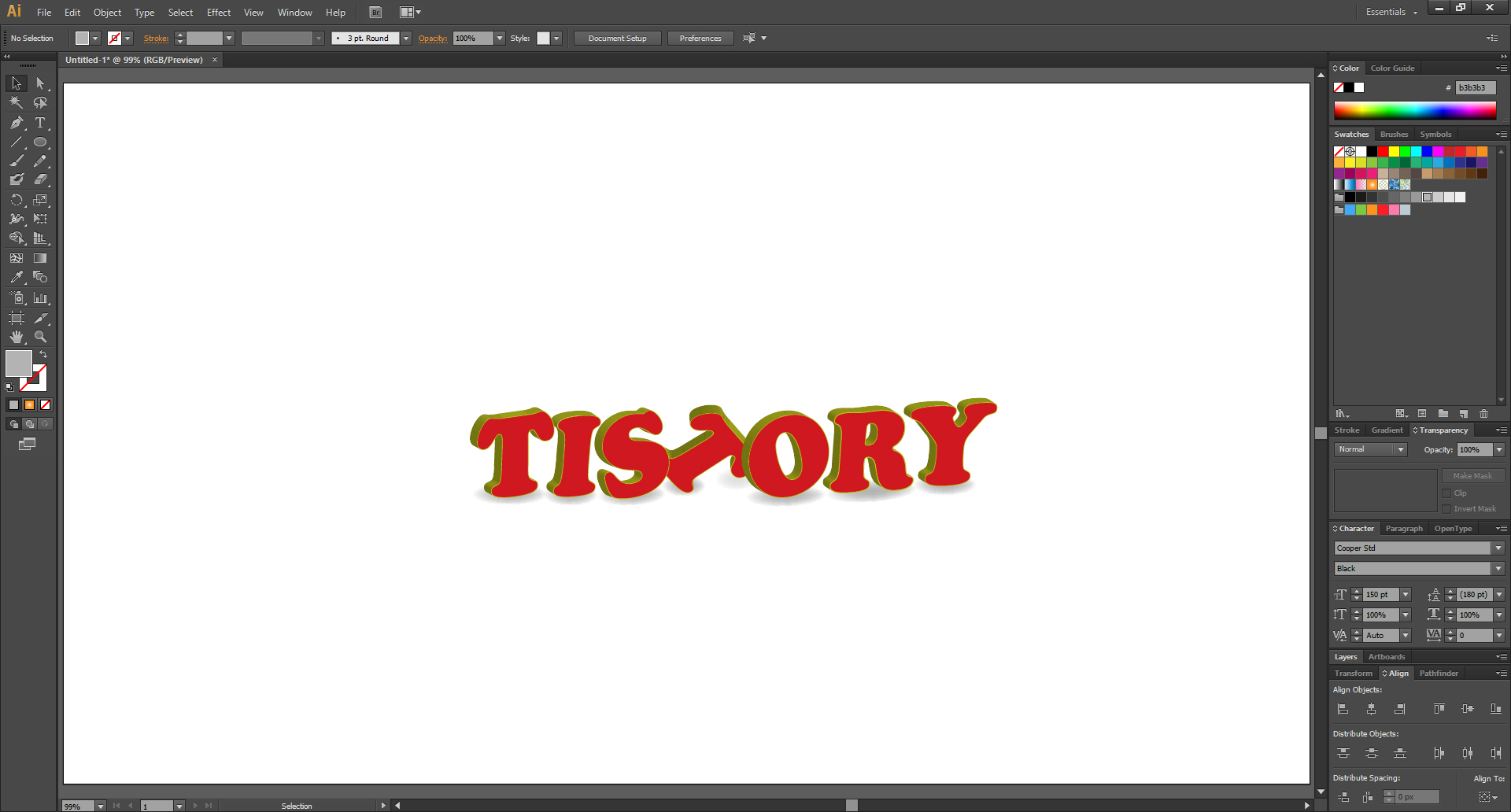
Task: Open the Object menu
Action: click(x=107, y=13)
